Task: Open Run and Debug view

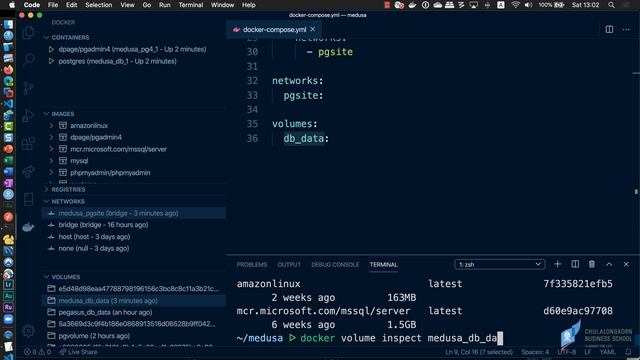Action: (28, 116)
